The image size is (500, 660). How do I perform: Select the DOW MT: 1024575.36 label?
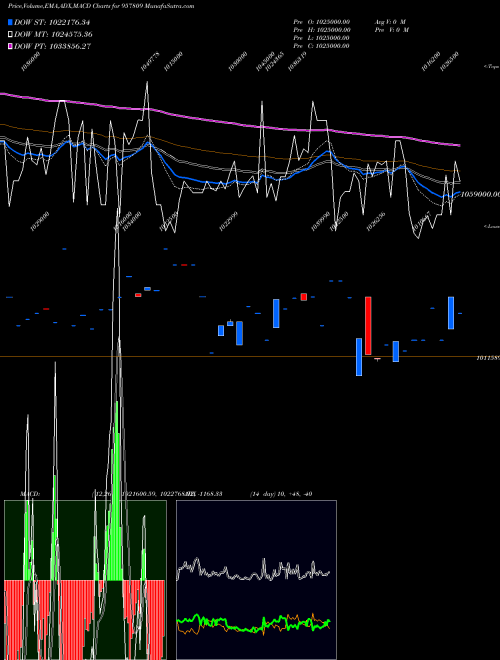pos(53,34)
